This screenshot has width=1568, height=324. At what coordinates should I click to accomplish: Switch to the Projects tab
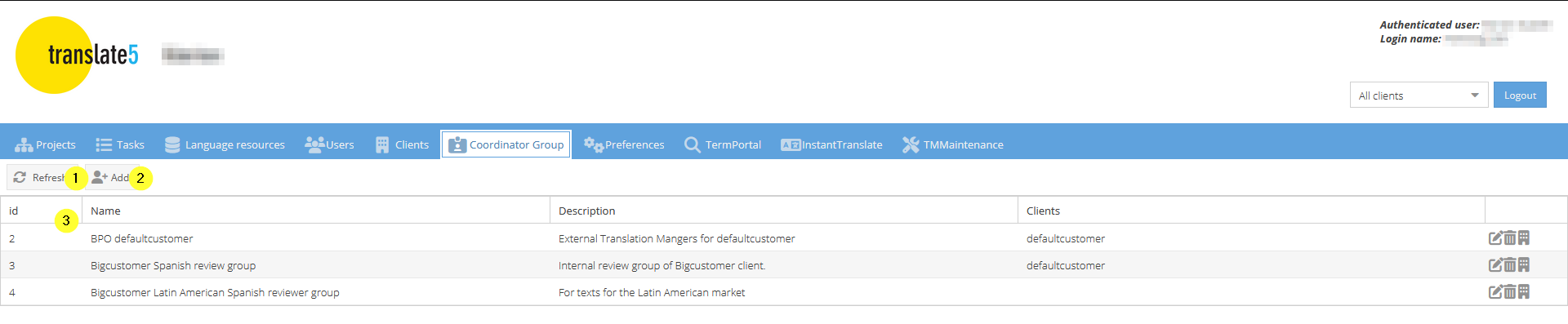pyautogui.click(x=46, y=144)
